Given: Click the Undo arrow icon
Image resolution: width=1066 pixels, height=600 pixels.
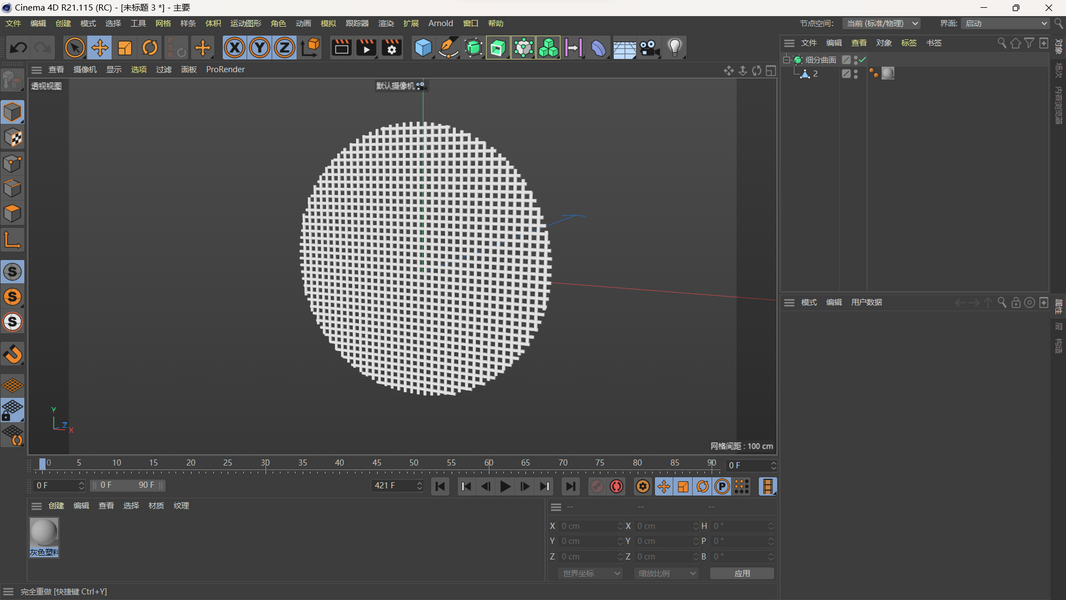Looking at the screenshot, I should click(18, 47).
